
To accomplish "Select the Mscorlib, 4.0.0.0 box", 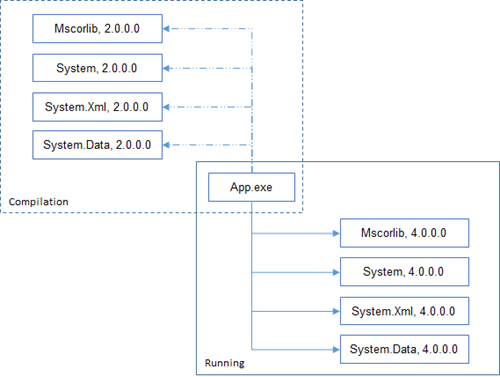I will 404,233.
